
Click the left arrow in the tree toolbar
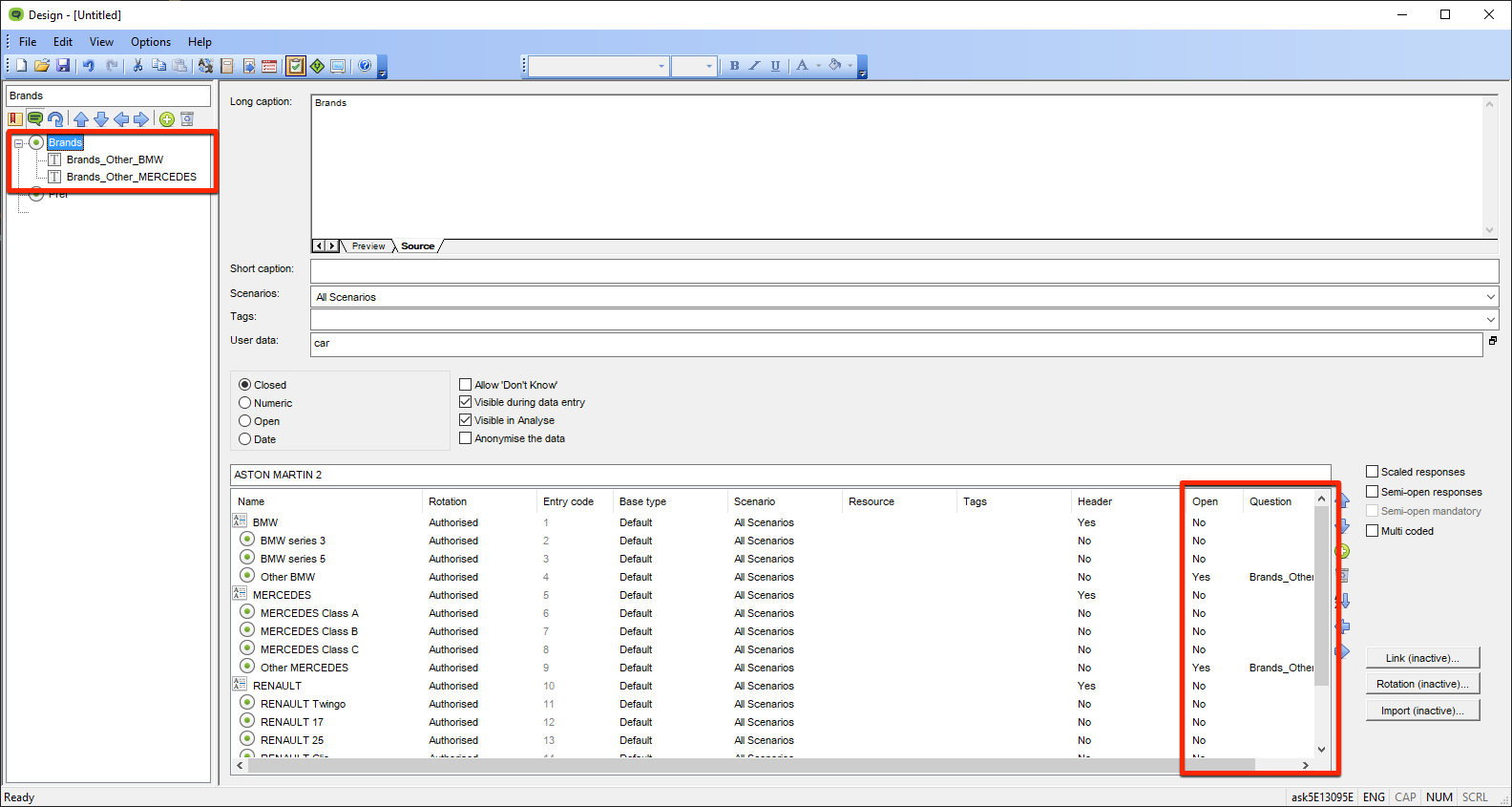[x=121, y=119]
